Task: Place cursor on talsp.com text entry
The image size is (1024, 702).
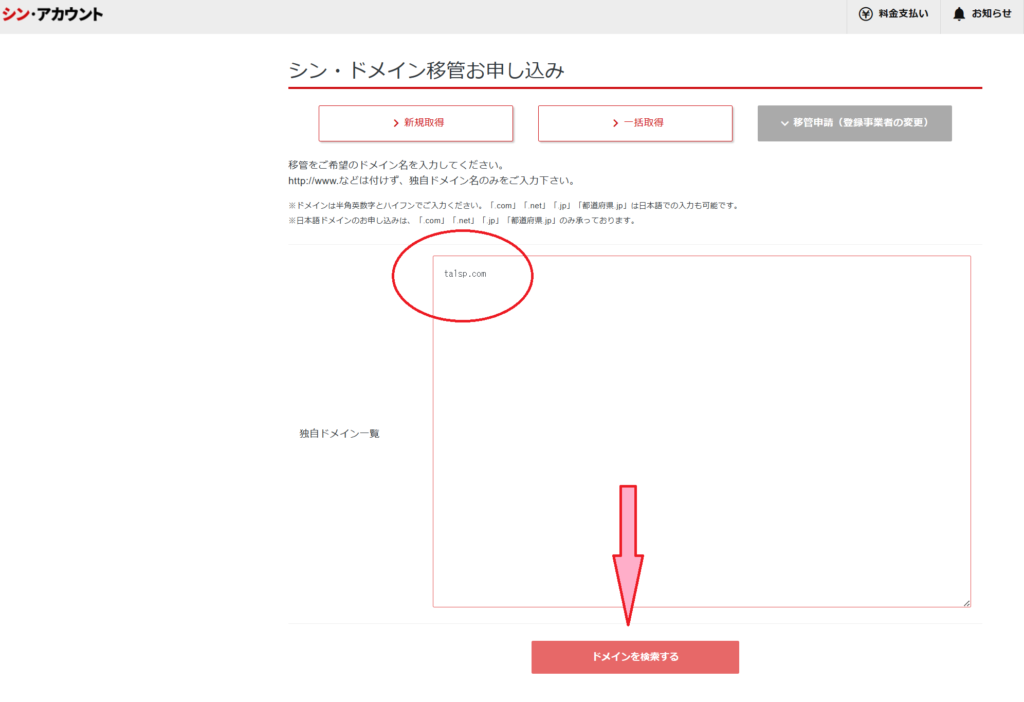Action: [465, 274]
